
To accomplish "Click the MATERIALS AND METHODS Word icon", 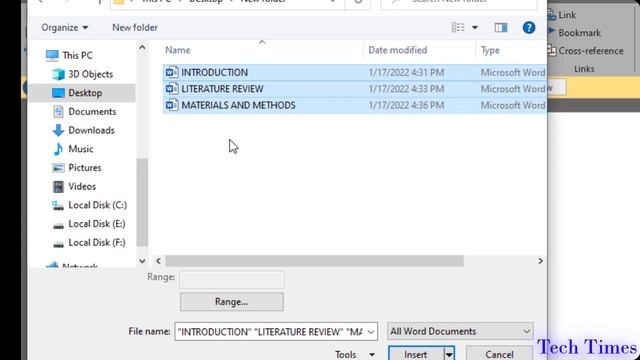I will pyautogui.click(x=172, y=105).
